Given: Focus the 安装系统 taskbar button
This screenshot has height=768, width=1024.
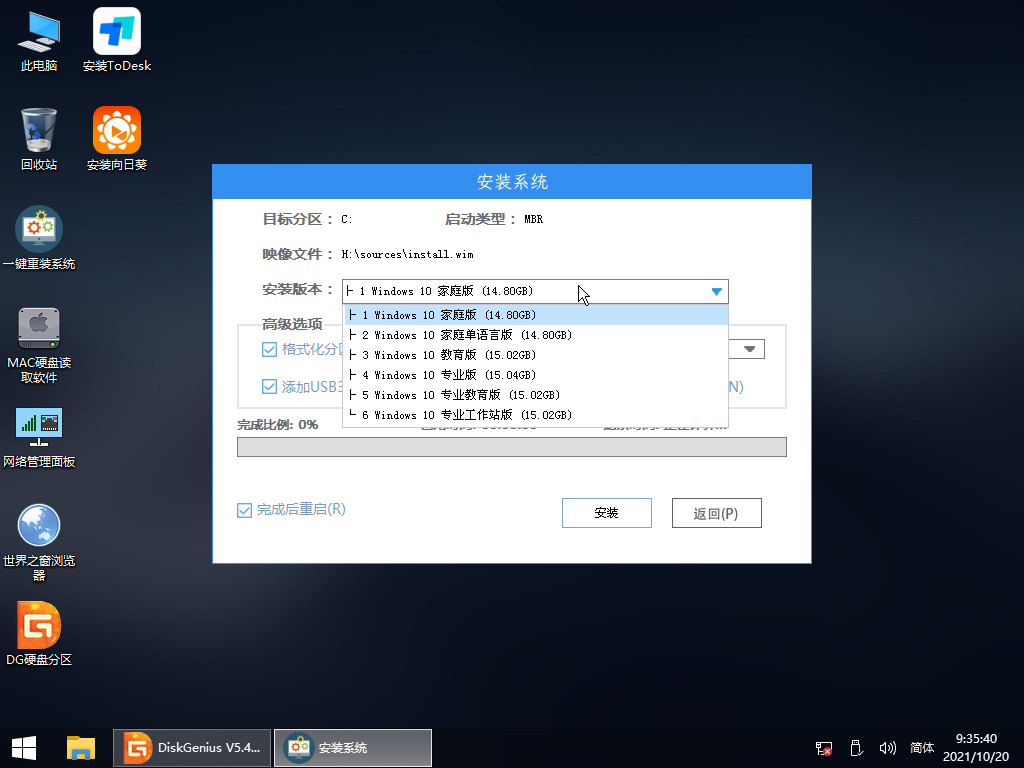Looking at the screenshot, I should 352,748.
